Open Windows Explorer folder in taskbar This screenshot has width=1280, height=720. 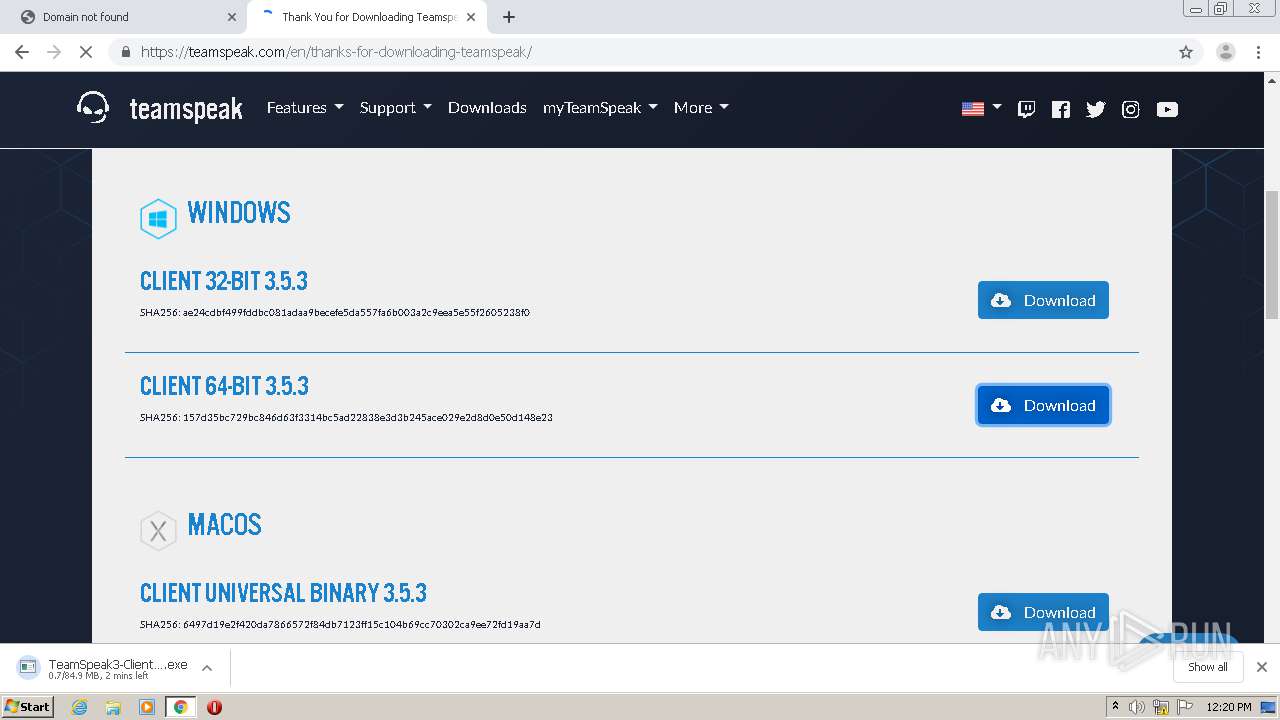click(113, 707)
